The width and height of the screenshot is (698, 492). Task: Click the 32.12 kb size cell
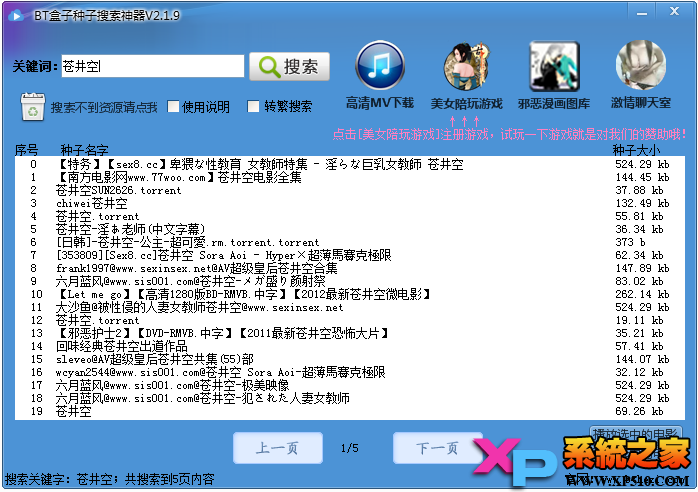point(639,372)
